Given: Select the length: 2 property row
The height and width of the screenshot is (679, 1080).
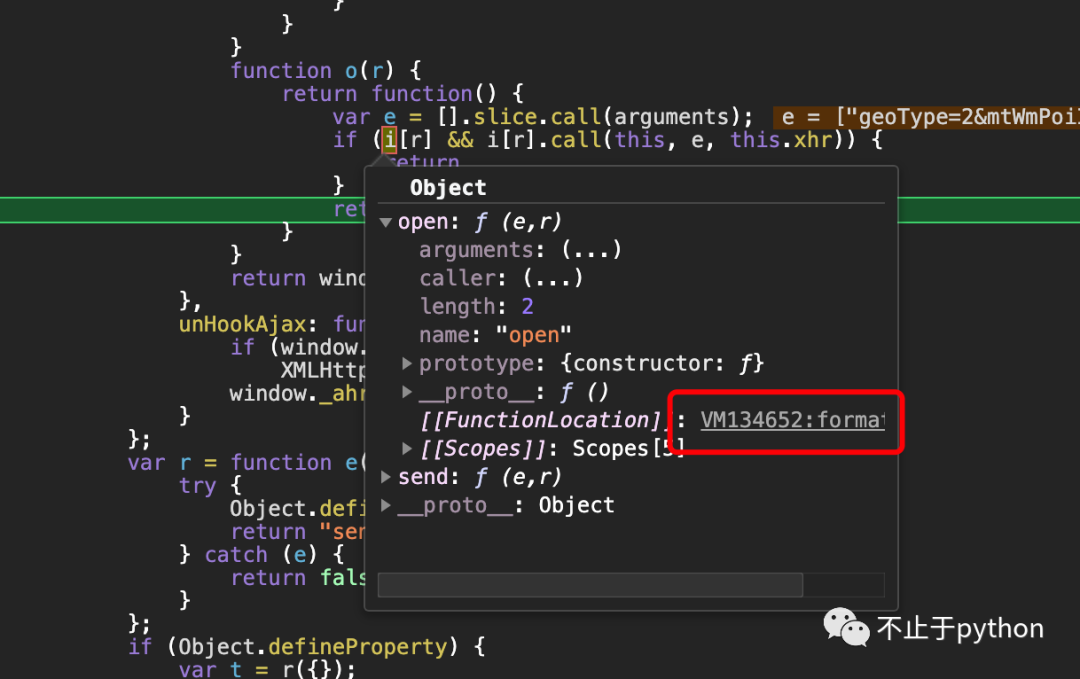Looking at the screenshot, I should pyautogui.click(x=476, y=307).
